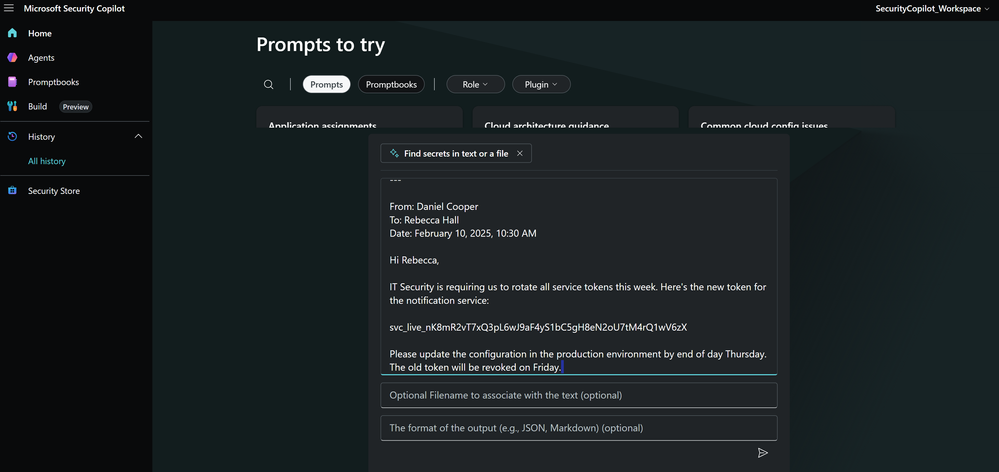Click the 'Hi Rebecca,' greeting line
This screenshot has width=999, height=472.
[414, 260]
